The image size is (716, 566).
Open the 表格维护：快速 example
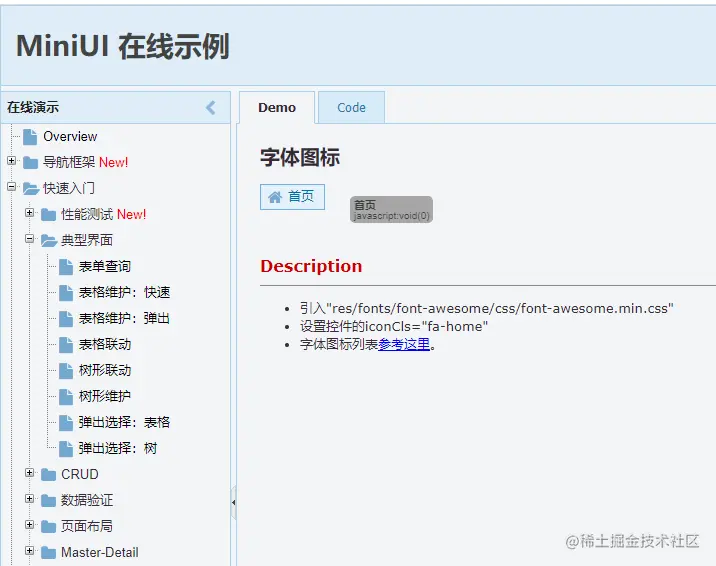pos(124,293)
